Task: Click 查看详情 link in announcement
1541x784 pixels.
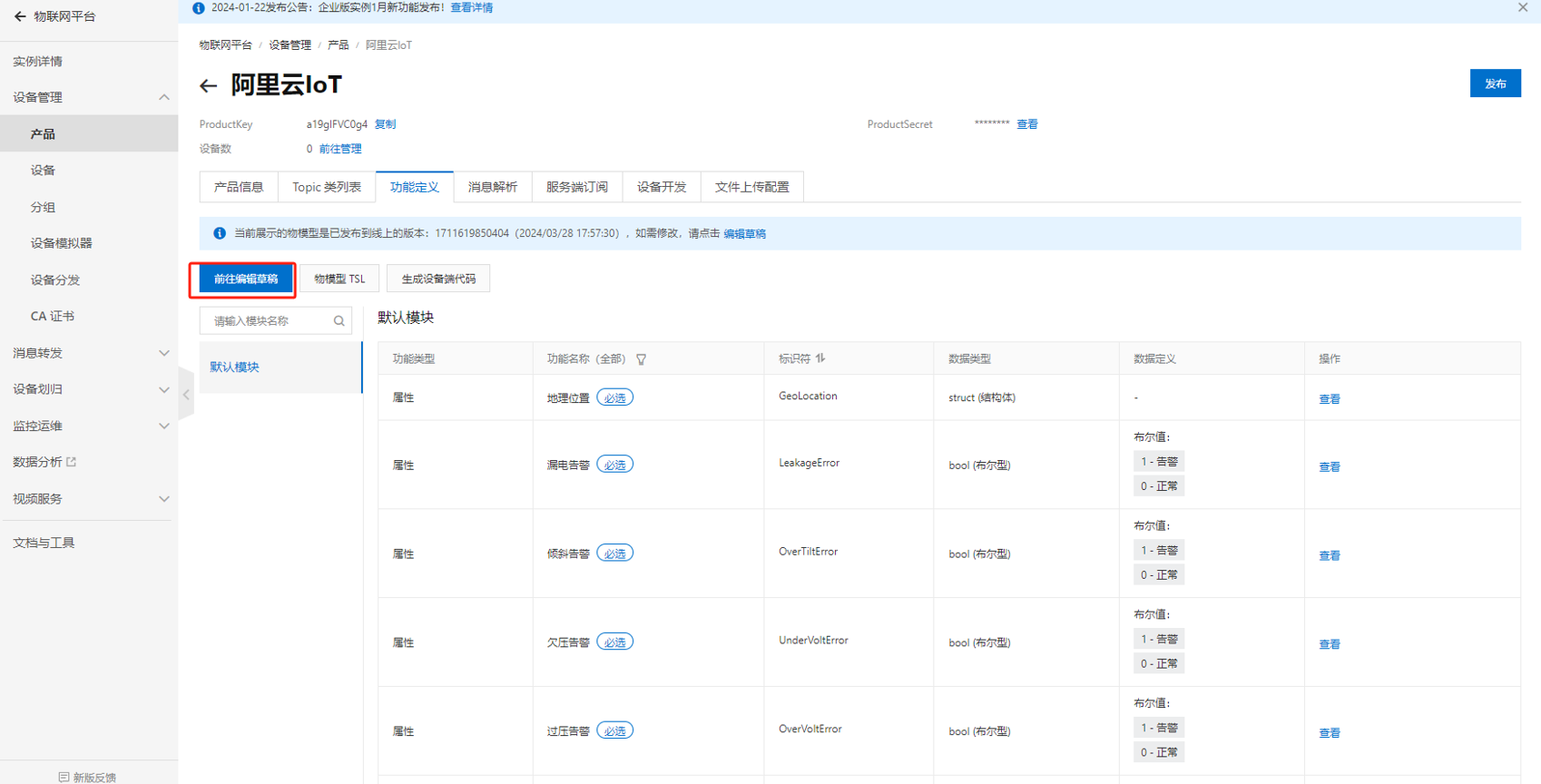Action: (472, 8)
